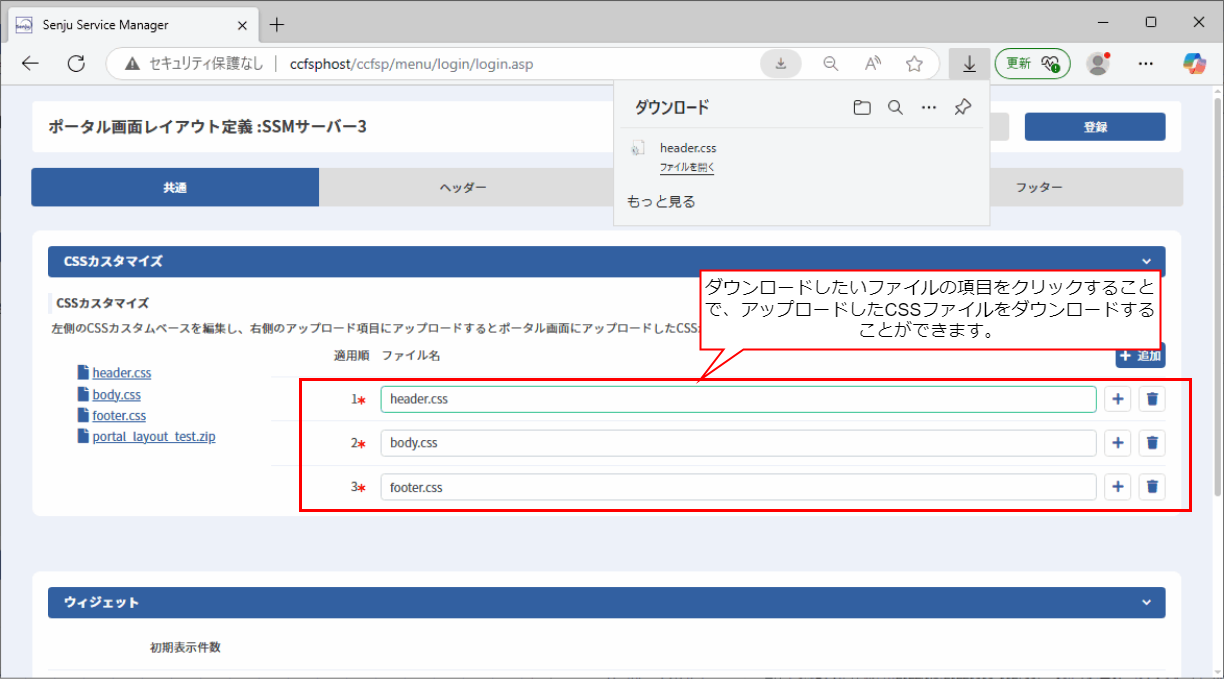The width and height of the screenshot is (1225, 679).
Task: Download footer.css from custom base list
Action: point(119,415)
